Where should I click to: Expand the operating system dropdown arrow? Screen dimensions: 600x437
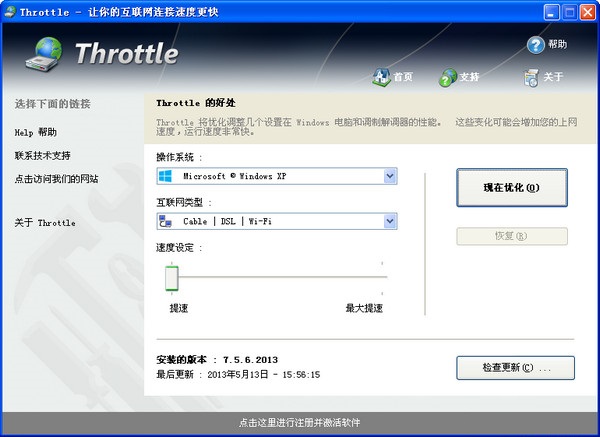tap(390, 176)
